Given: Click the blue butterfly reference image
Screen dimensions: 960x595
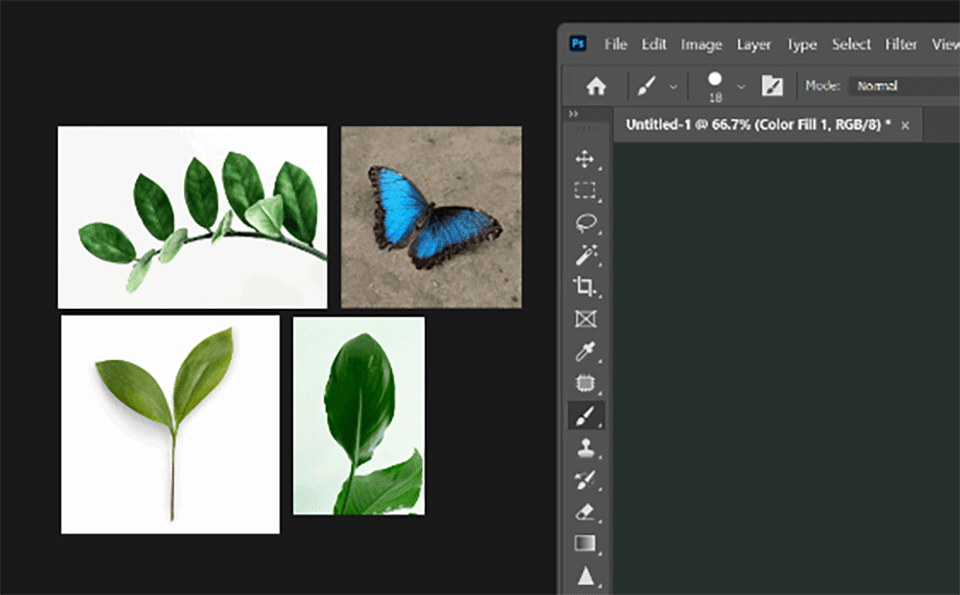Looking at the screenshot, I should coord(431,217).
